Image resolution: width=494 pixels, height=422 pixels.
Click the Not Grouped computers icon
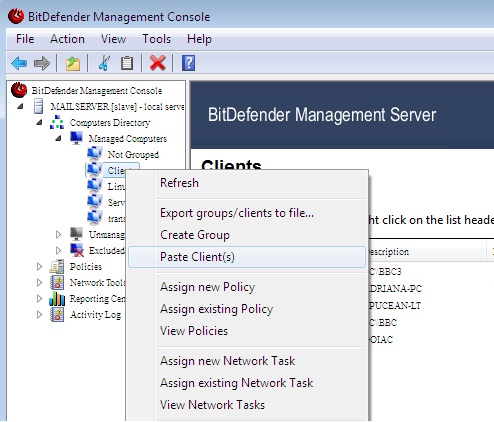[x=95, y=154]
